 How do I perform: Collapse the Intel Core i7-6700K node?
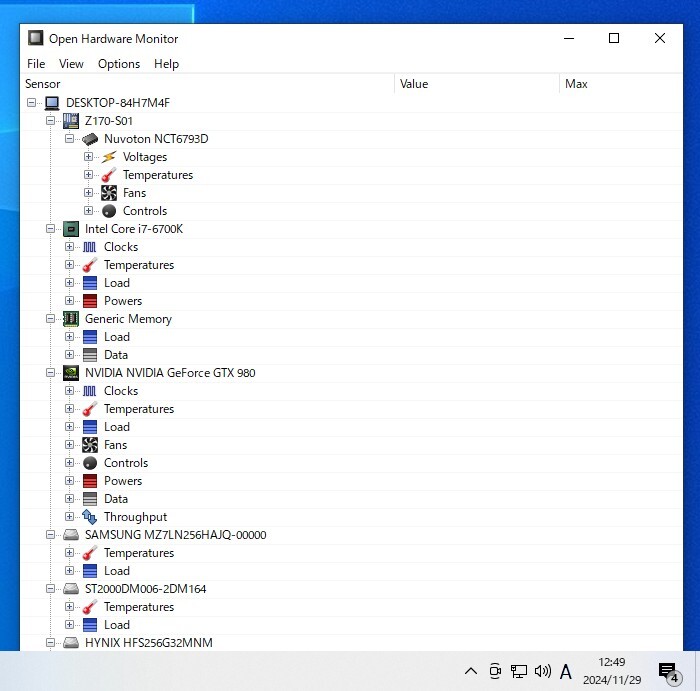point(50,229)
